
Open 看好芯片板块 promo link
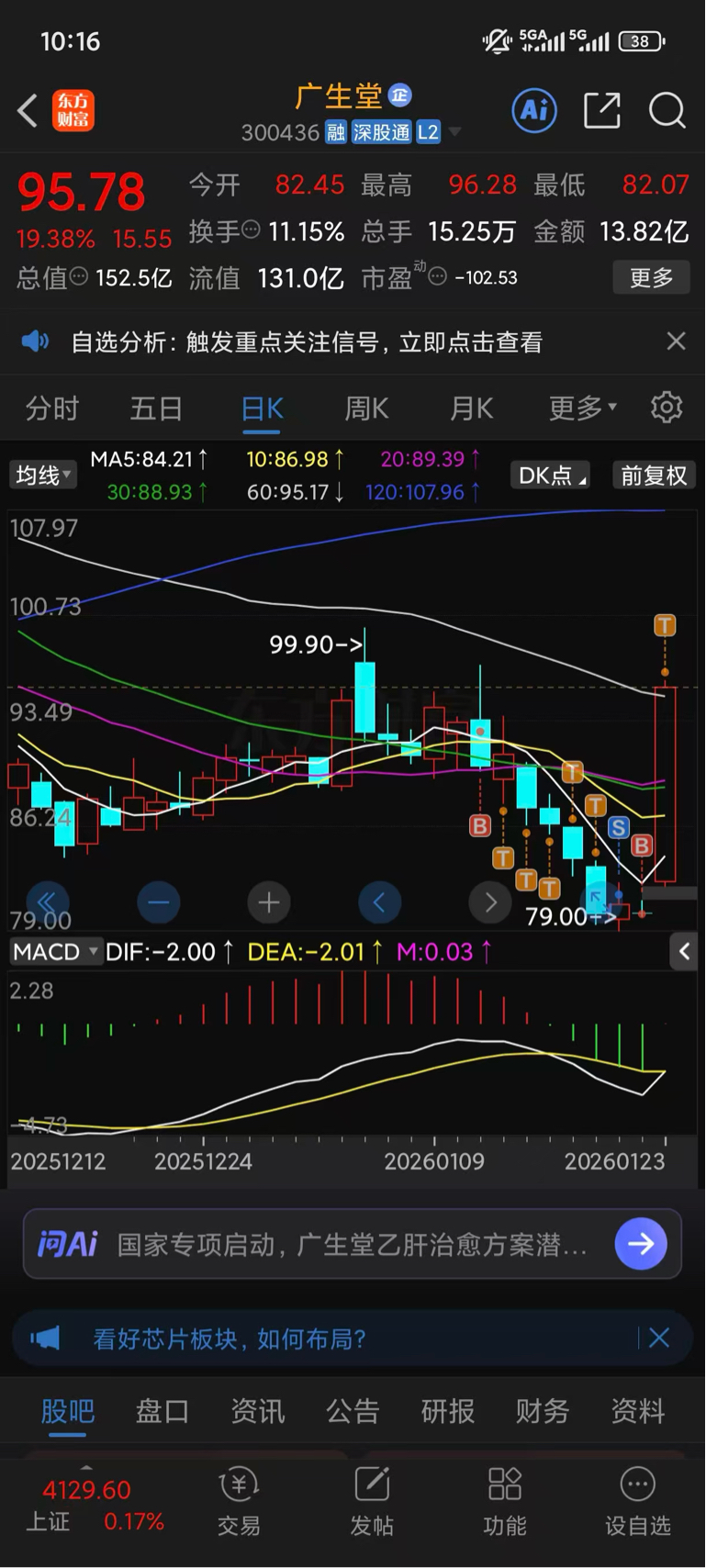[x=230, y=1338]
